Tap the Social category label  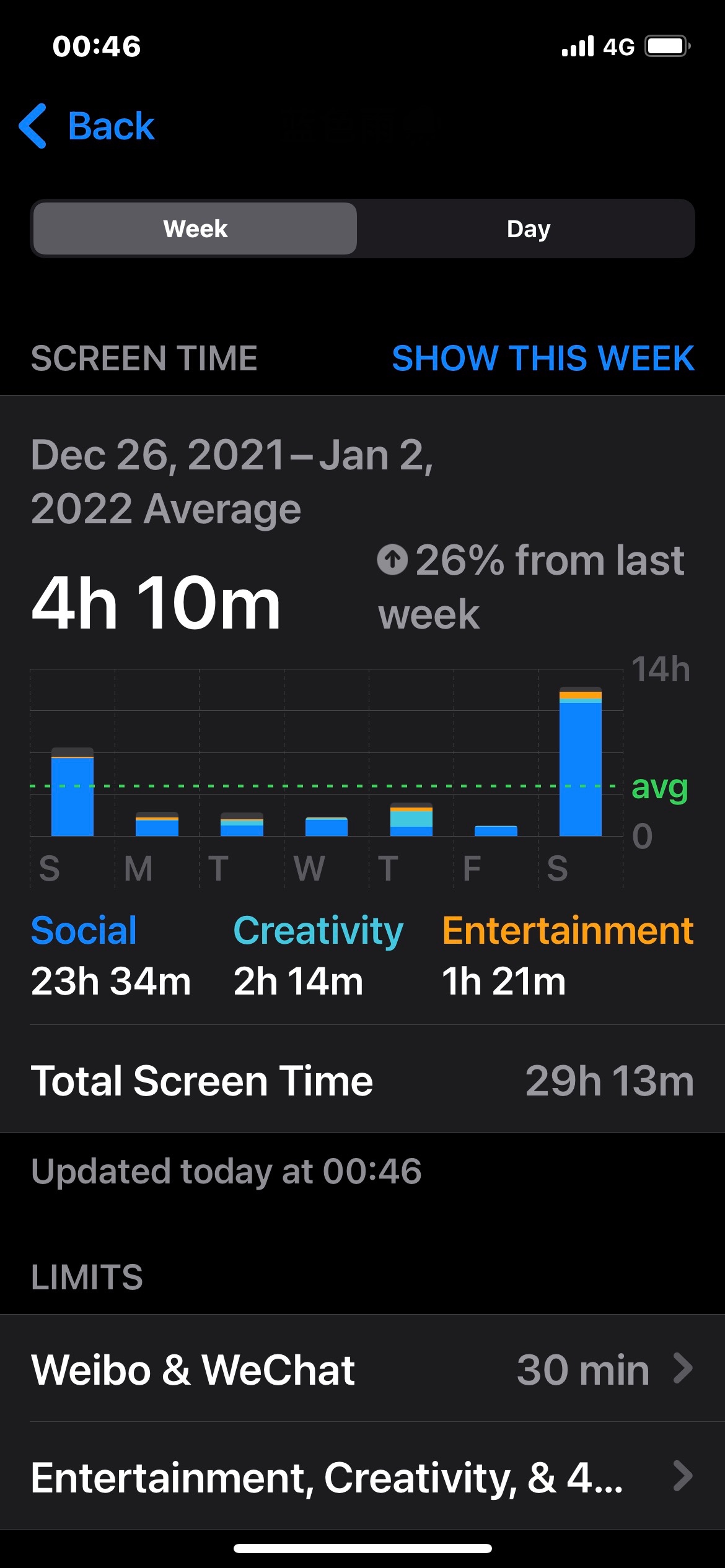tap(84, 930)
